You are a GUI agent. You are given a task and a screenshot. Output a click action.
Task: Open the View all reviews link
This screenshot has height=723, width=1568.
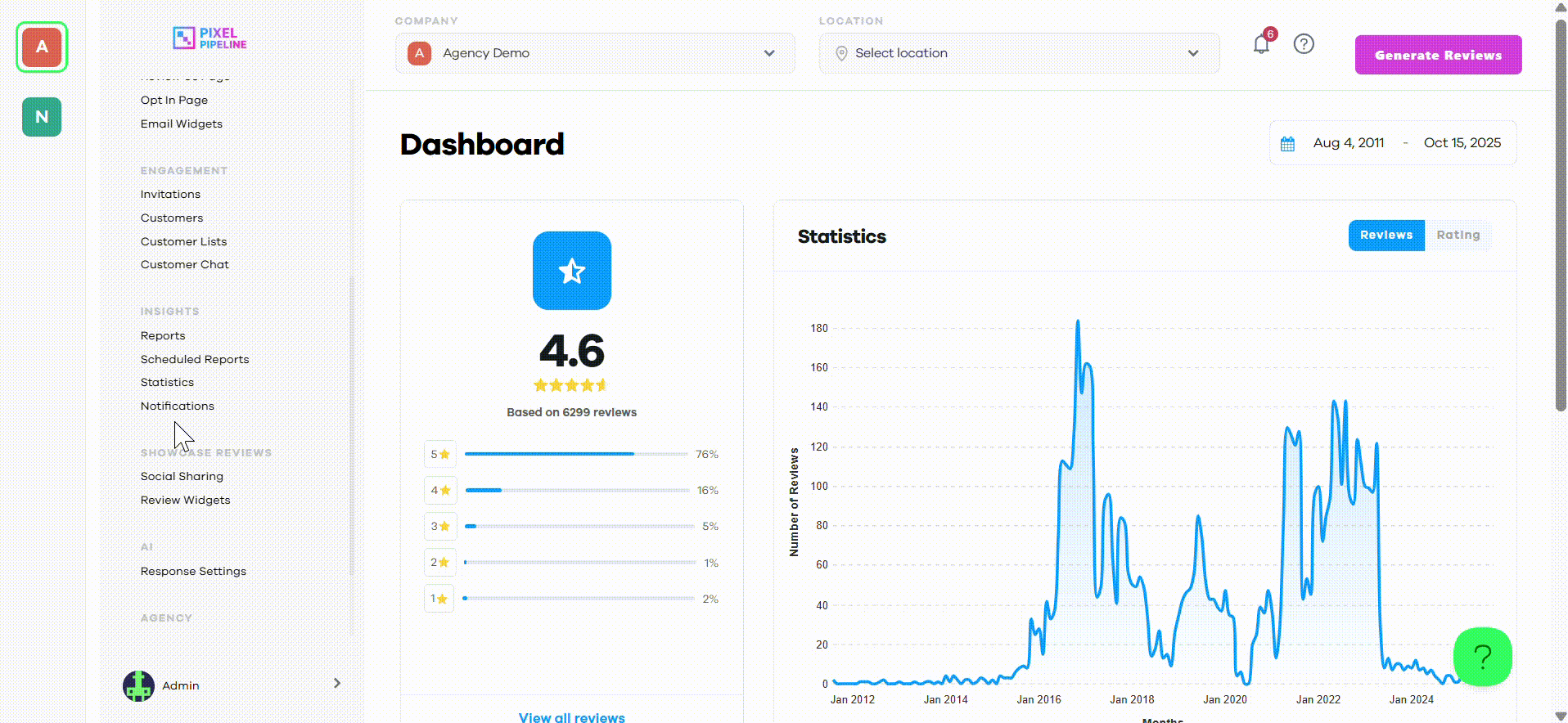pyautogui.click(x=571, y=717)
